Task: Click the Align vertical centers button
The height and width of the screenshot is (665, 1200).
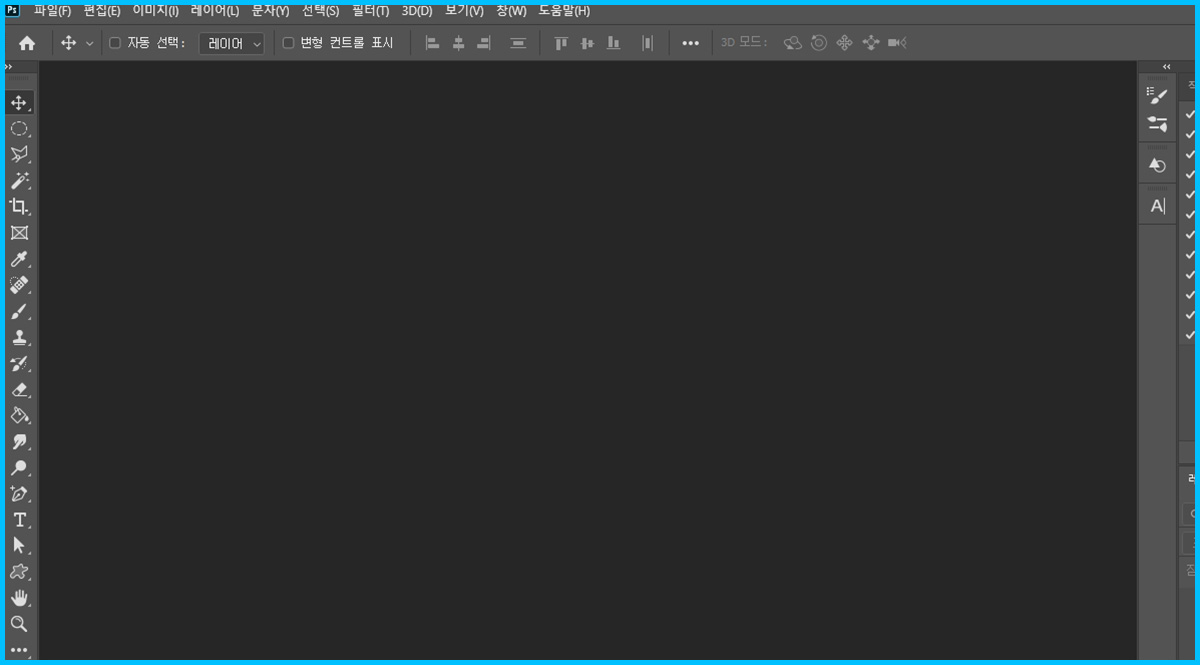Action: 587,43
